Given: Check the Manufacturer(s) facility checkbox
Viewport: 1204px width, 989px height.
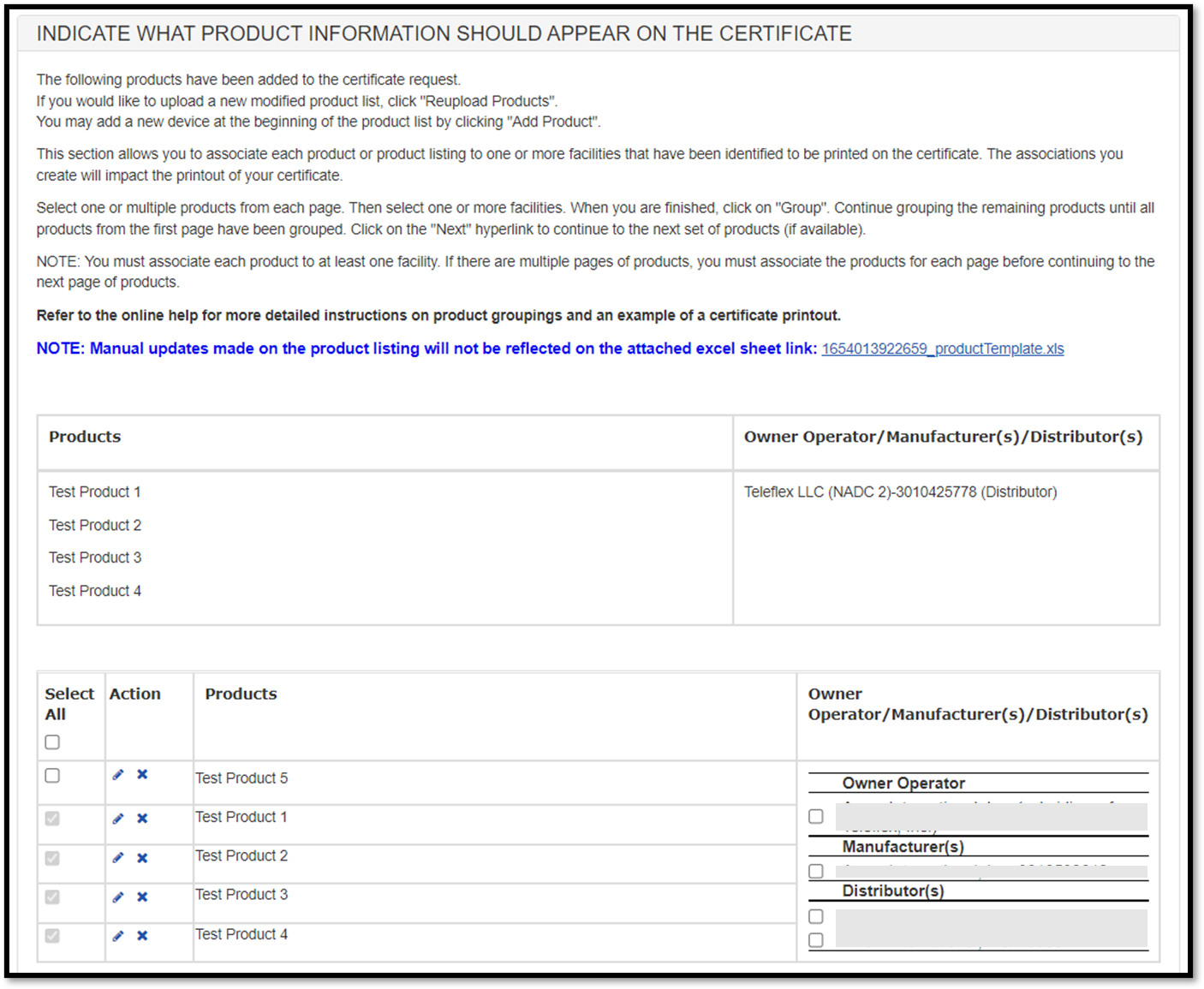Looking at the screenshot, I should point(816,872).
